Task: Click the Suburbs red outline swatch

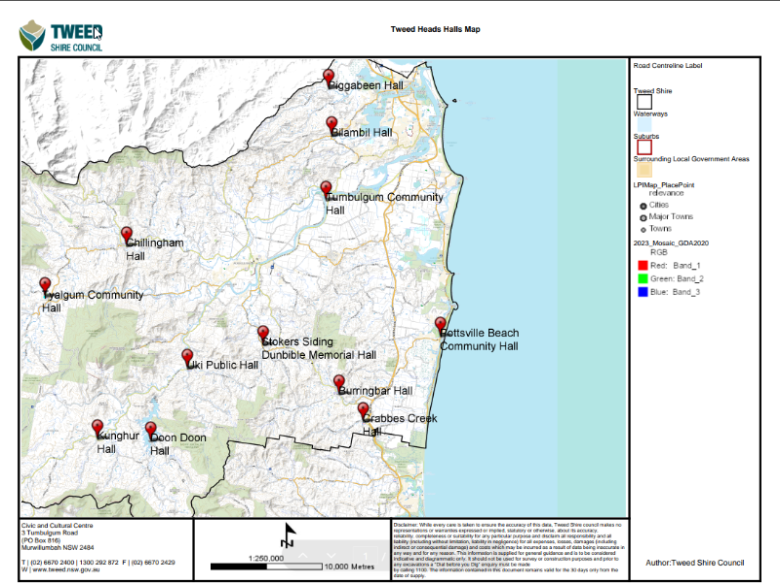Action: pyautogui.click(x=644, y=147)
